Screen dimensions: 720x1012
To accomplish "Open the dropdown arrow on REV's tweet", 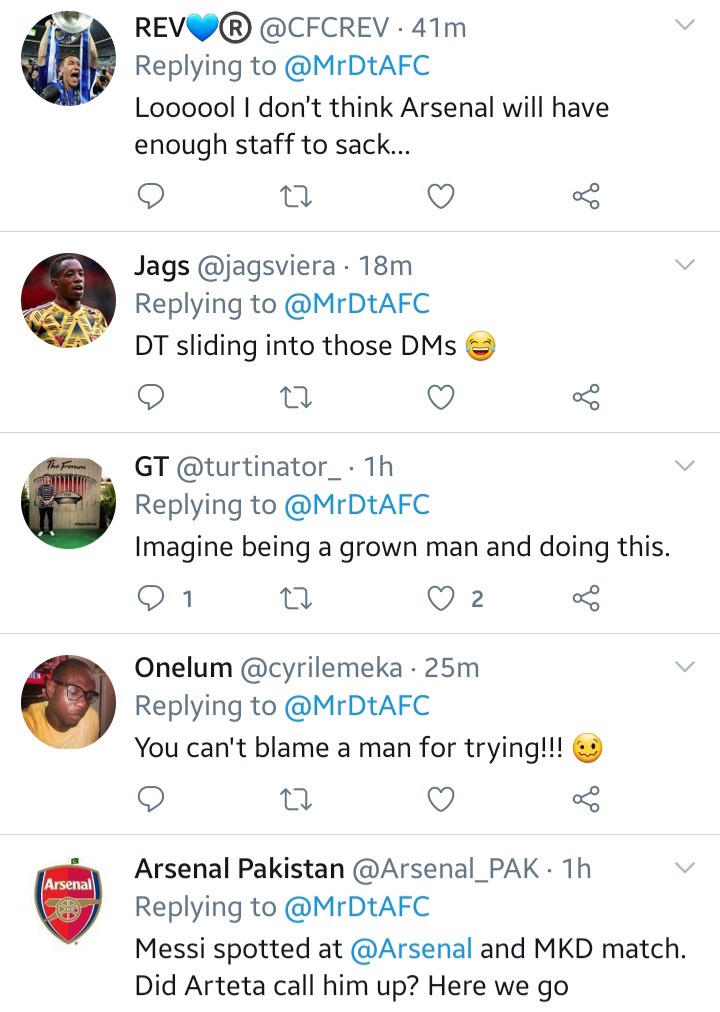I will click(x=685, y=25).
